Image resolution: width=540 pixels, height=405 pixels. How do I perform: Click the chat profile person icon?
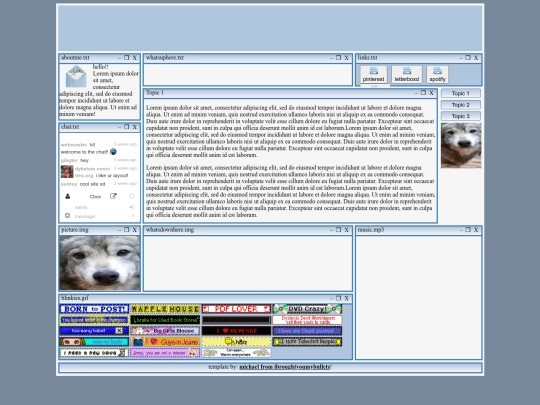[x=68, y=196]
